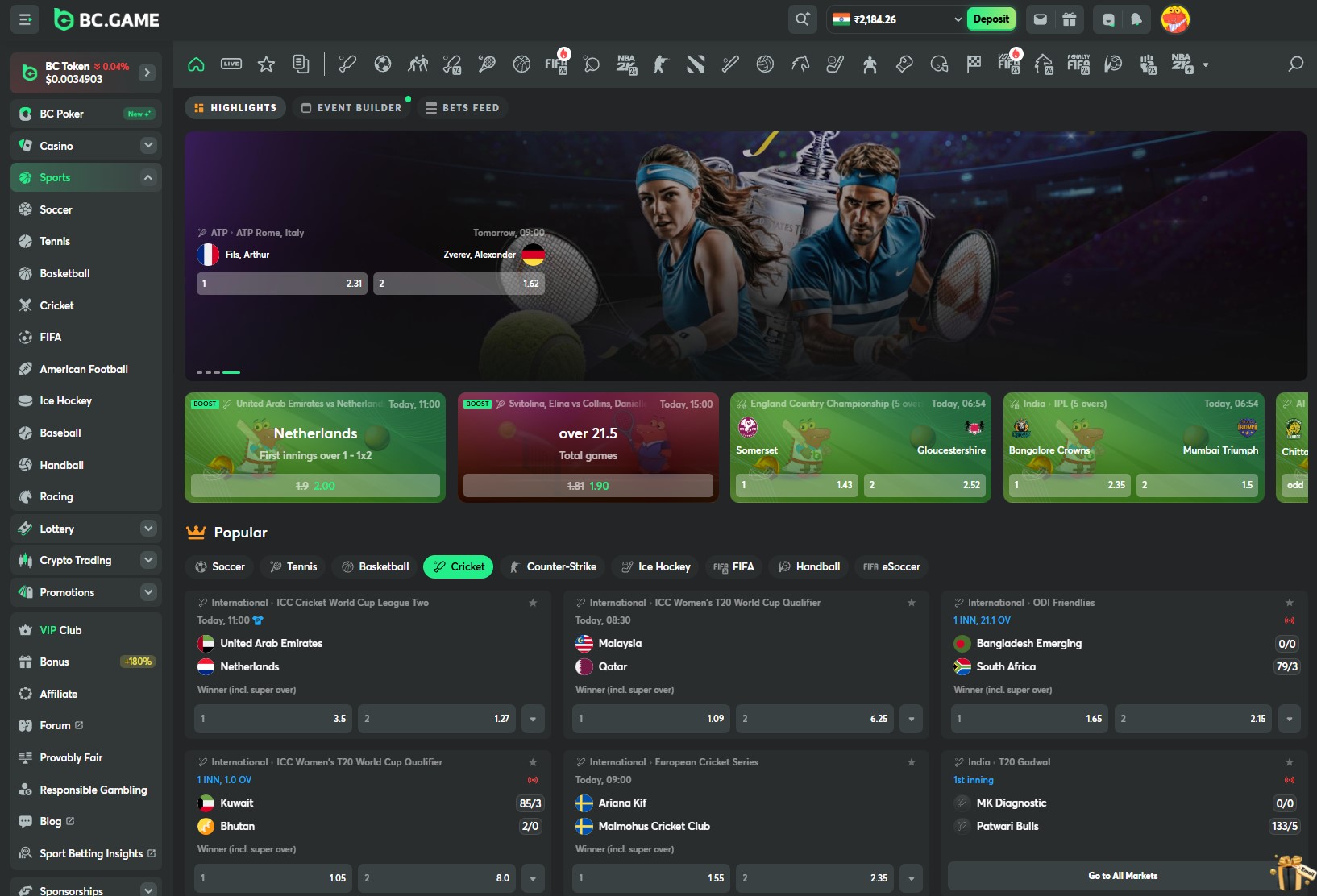The width and height of the screenshot is (1317, 896).
Task: Open the BC Token price widget
Action: tap(86, 73)
